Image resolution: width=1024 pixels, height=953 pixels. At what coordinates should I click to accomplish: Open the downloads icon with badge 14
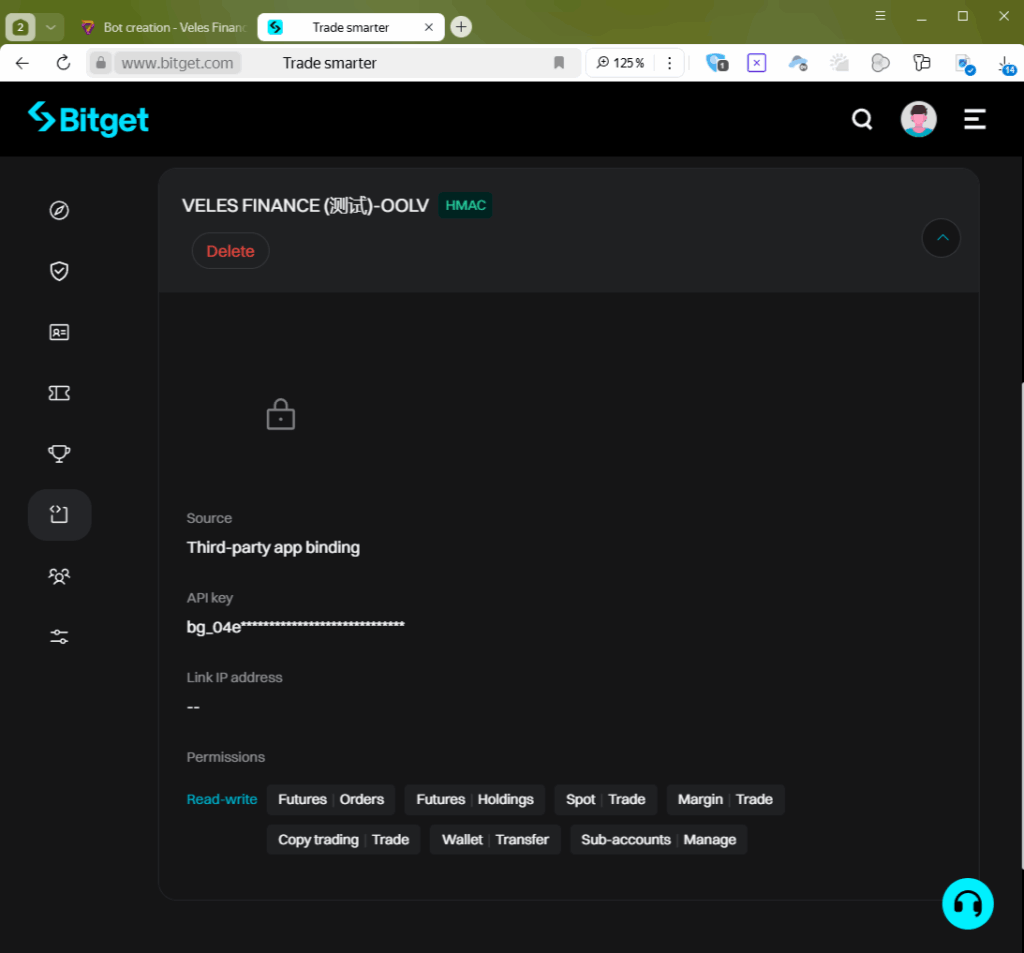click(x=1006, y=64)
